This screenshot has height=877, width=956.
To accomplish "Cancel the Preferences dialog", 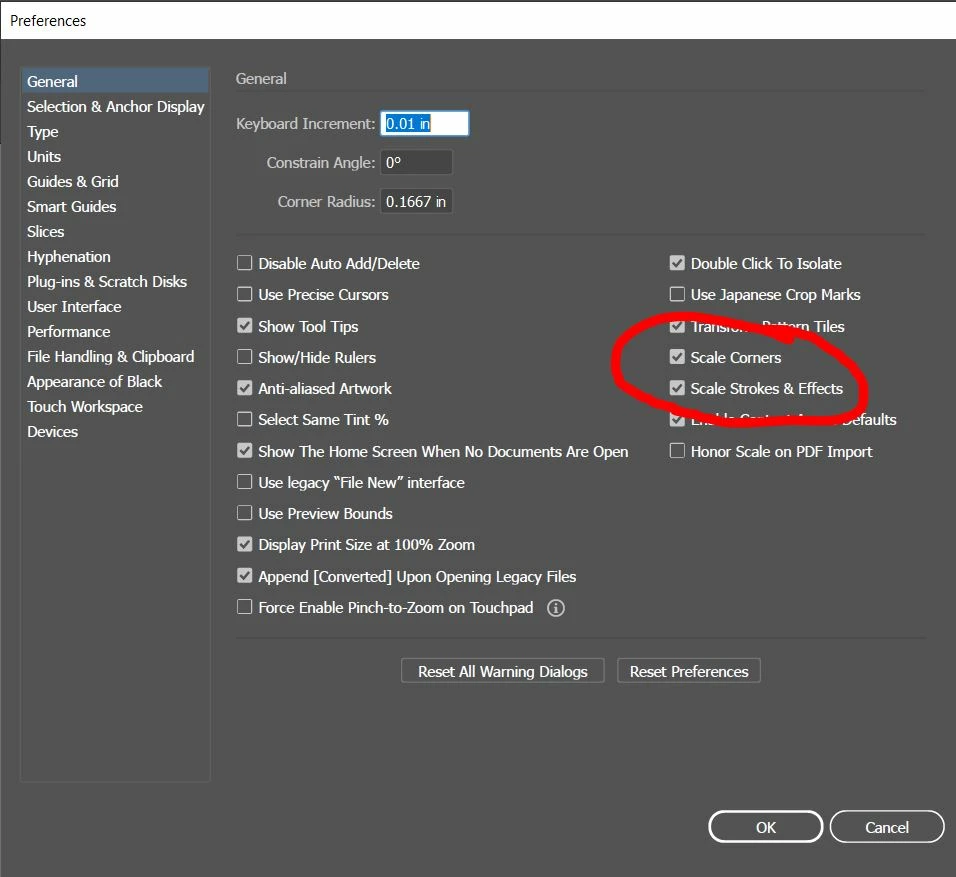I will (887, 827).
